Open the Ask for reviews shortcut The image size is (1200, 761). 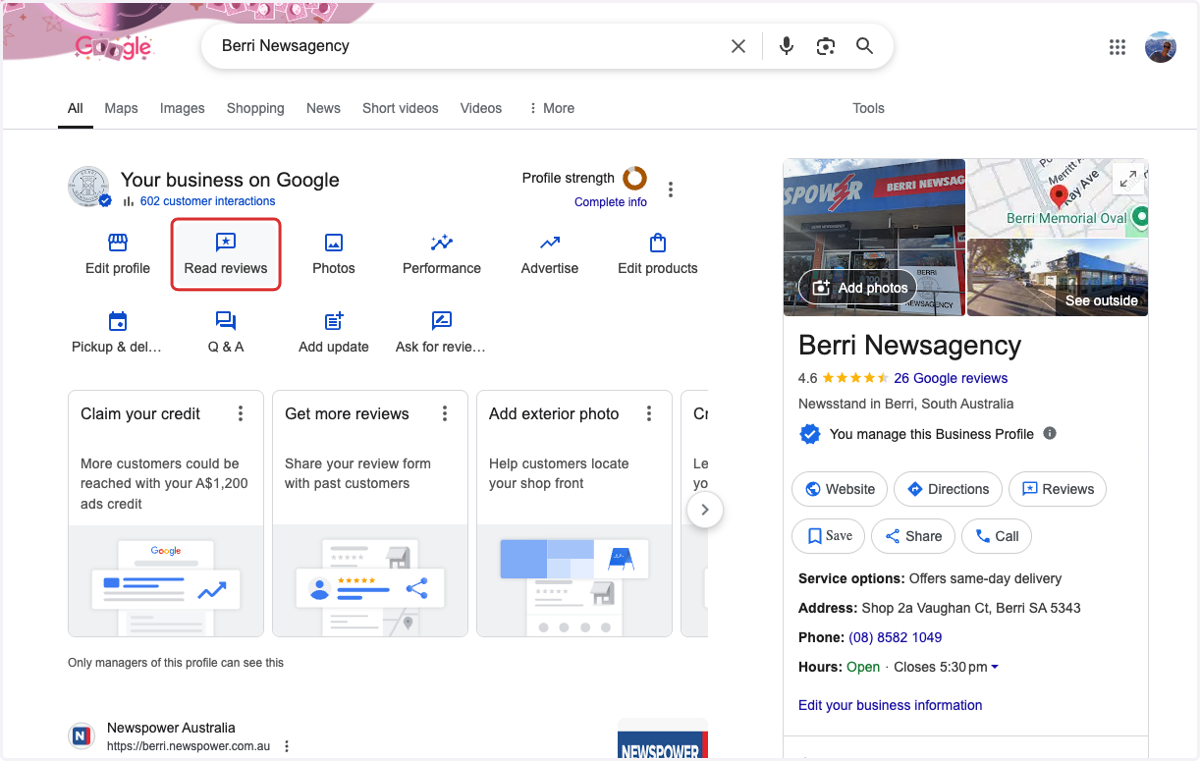click(x=442, y=333)
